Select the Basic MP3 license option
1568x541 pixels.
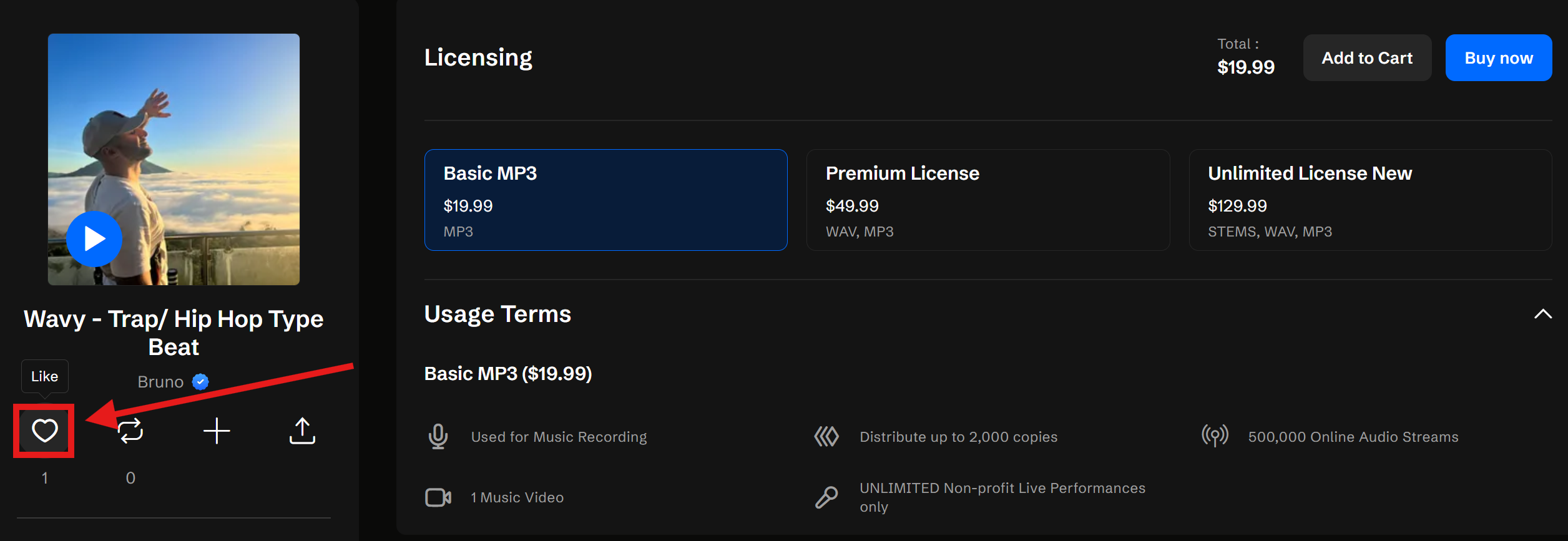click(605, 200)
